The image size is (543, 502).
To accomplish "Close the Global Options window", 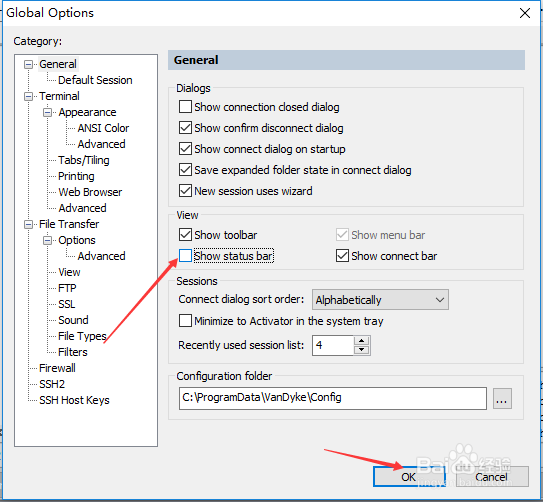I will 525,13.
